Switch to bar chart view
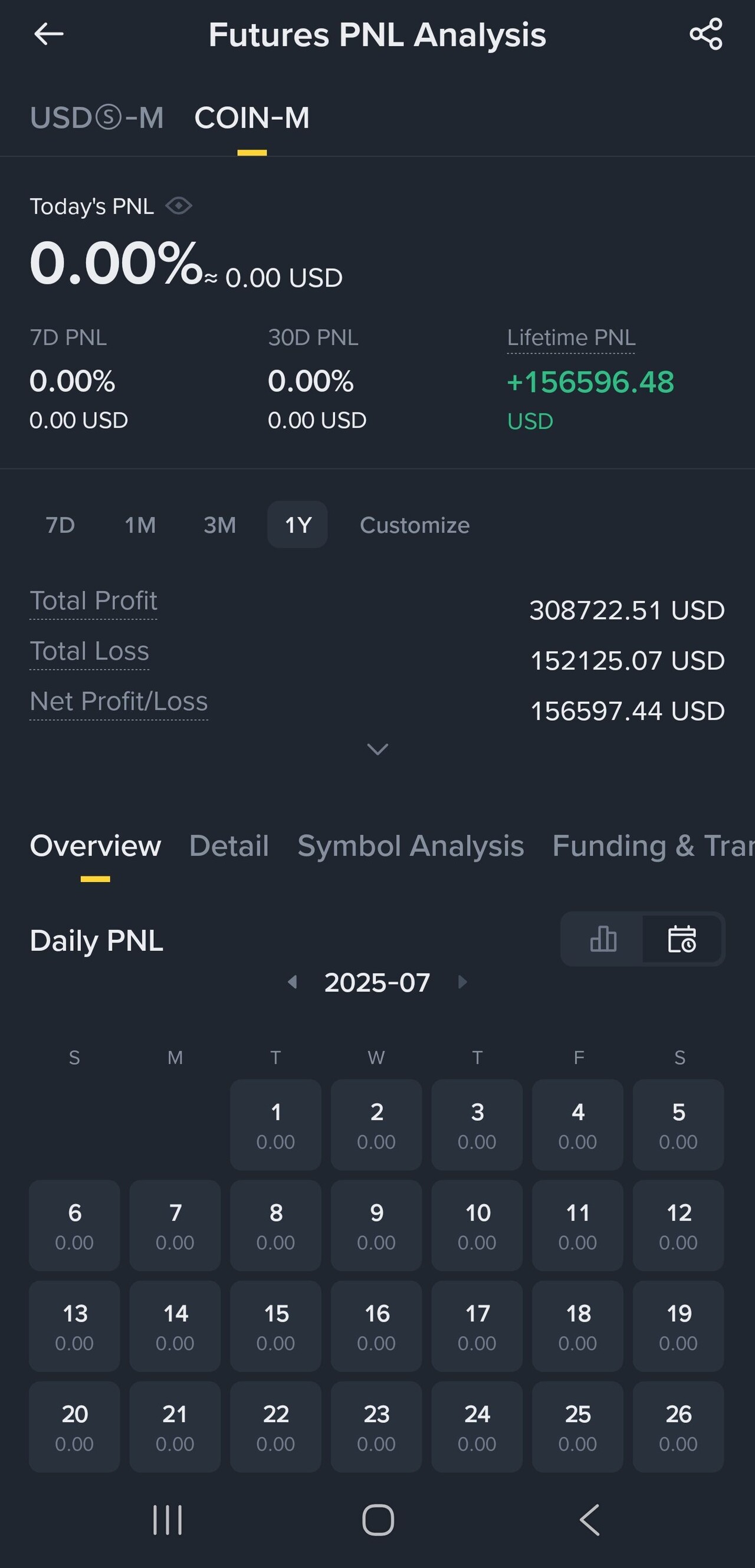755x1568 pixels. point(602,939)
